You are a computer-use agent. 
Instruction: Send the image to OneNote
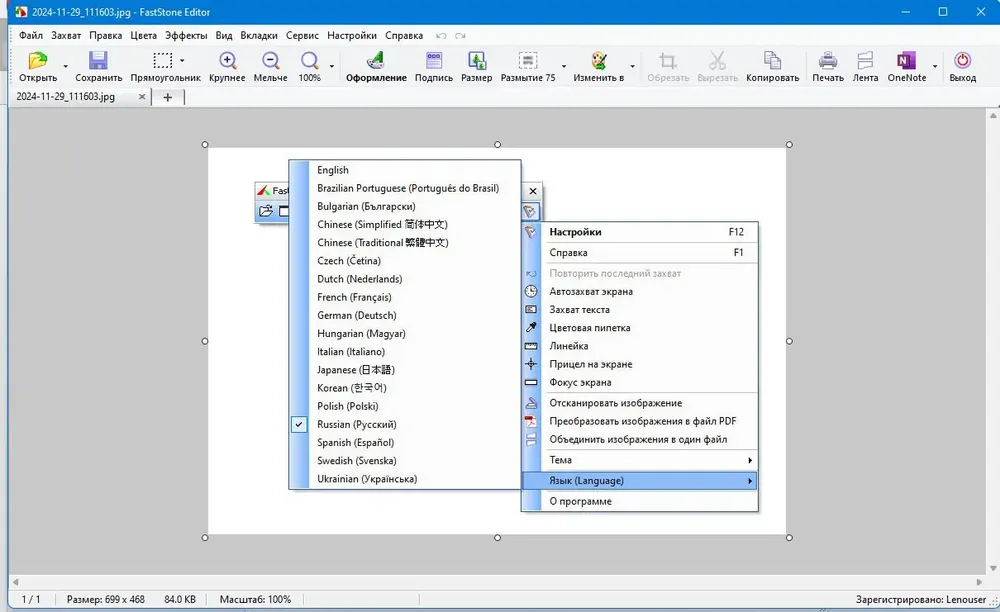point(906,61)
